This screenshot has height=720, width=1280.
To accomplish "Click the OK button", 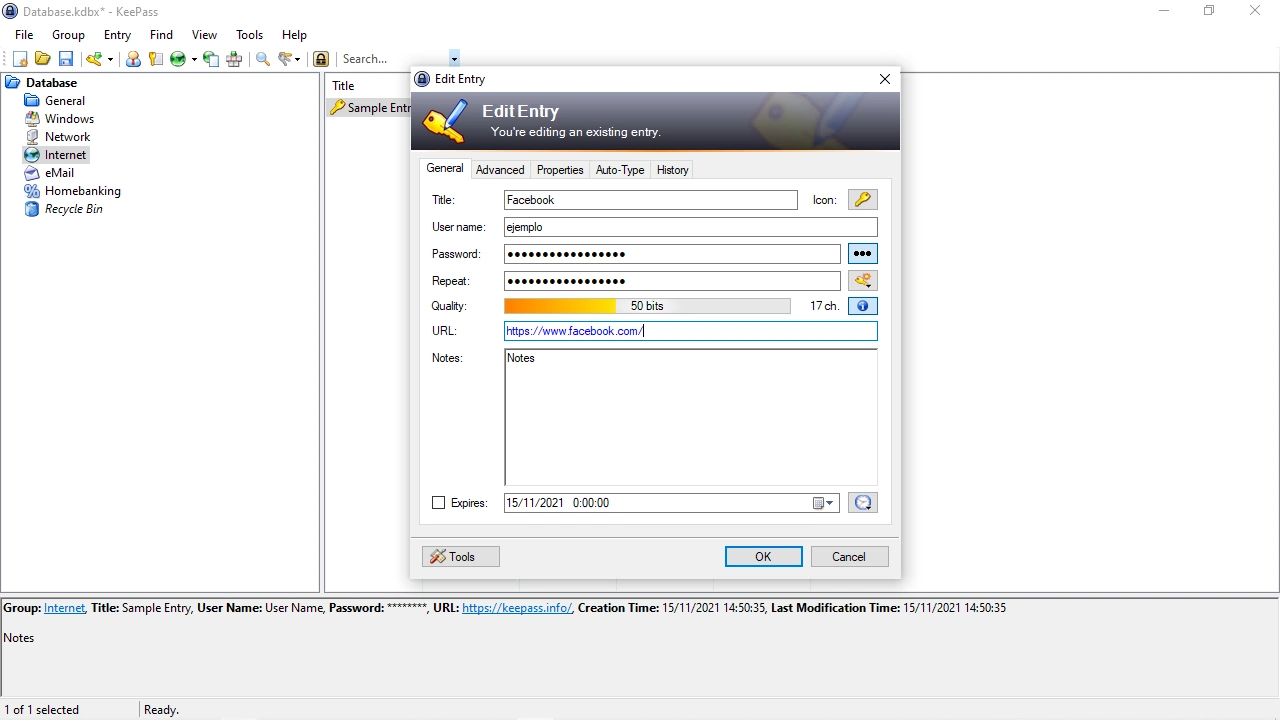I will [x=764, y=557].
